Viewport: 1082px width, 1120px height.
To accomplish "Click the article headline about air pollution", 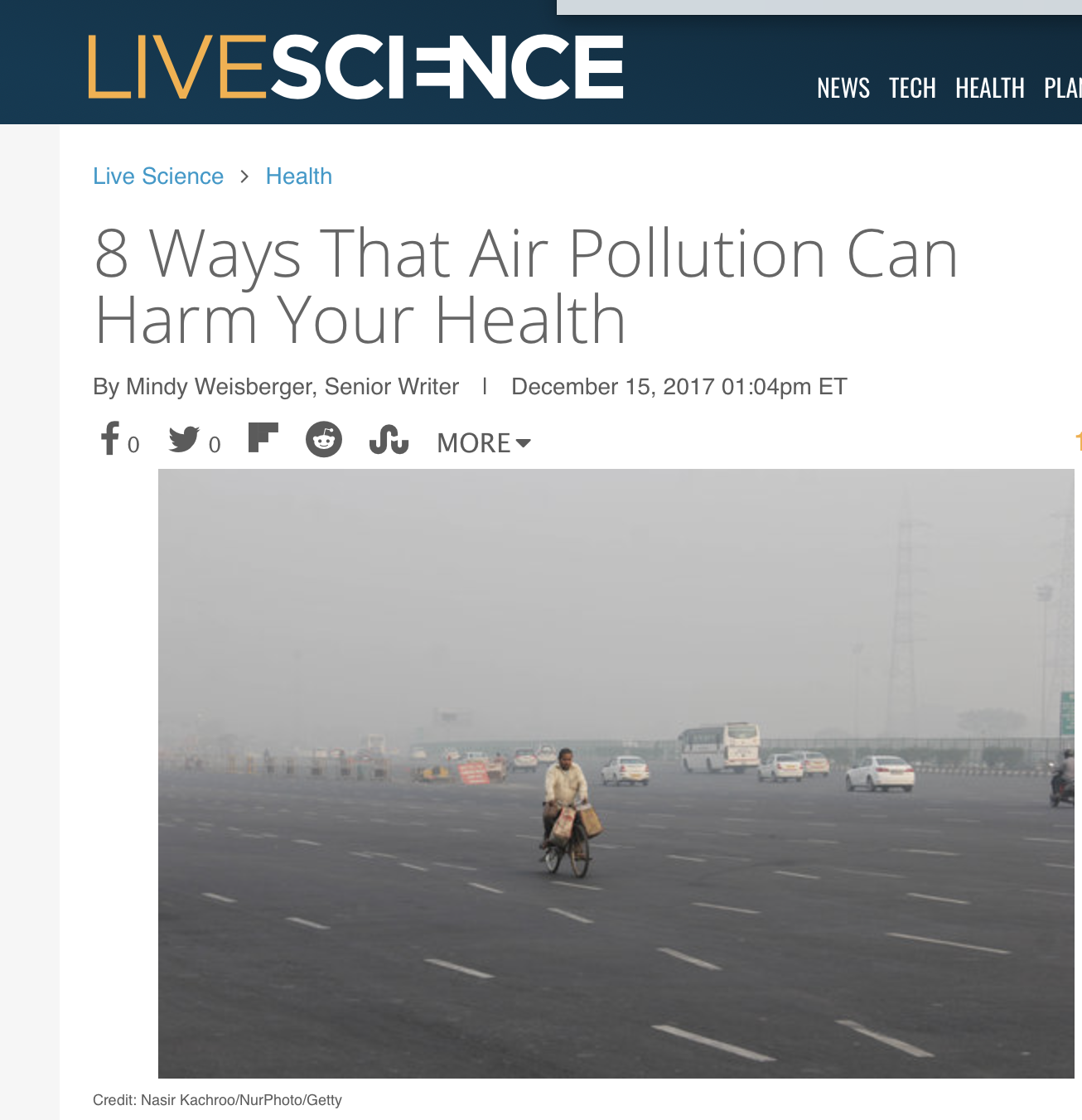I will 526,287.
